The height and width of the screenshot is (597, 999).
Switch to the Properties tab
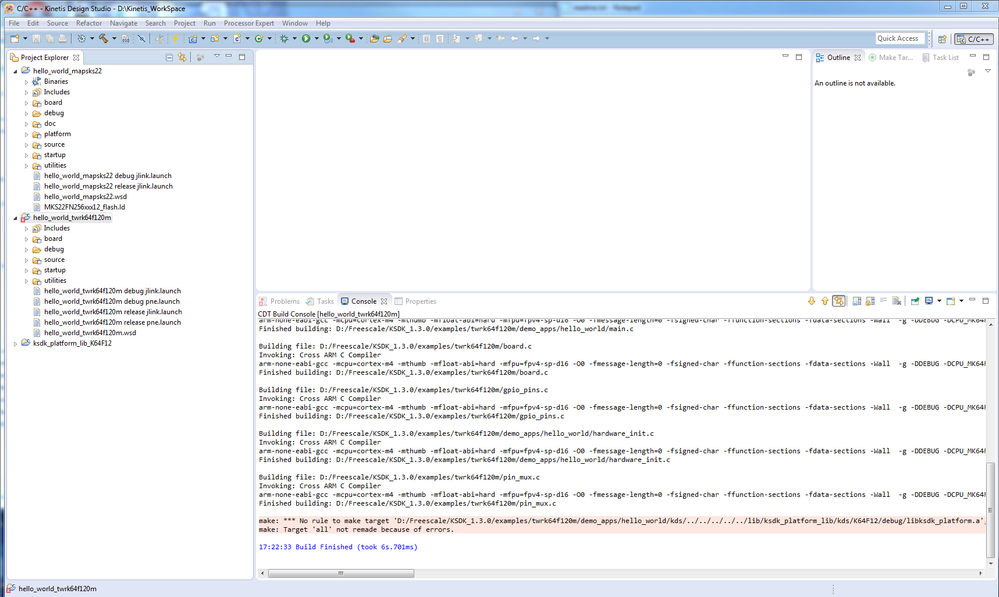[415, 301]
